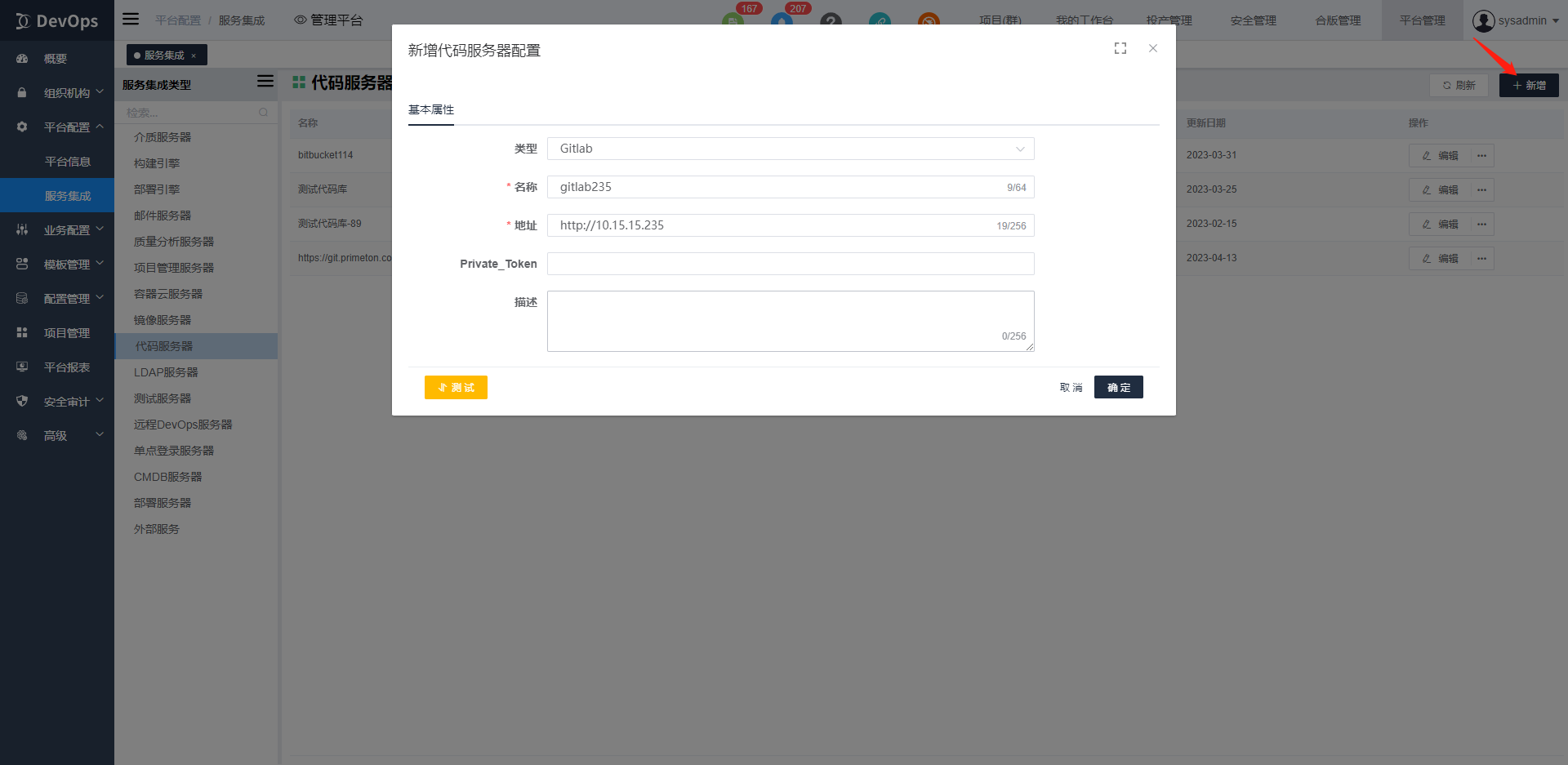Switch to the 基本属性 tab
The image size is (1568, 765).
431,110
